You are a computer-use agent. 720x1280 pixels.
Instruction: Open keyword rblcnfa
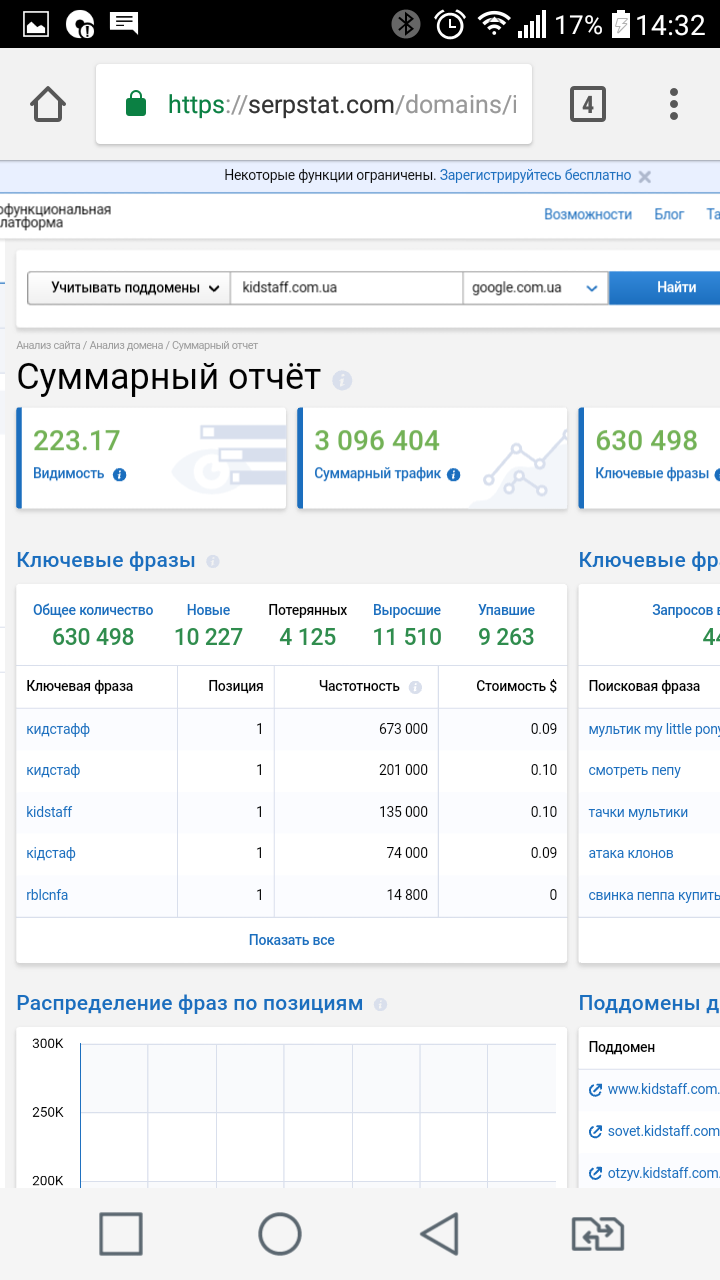click(x=47, y=896)
